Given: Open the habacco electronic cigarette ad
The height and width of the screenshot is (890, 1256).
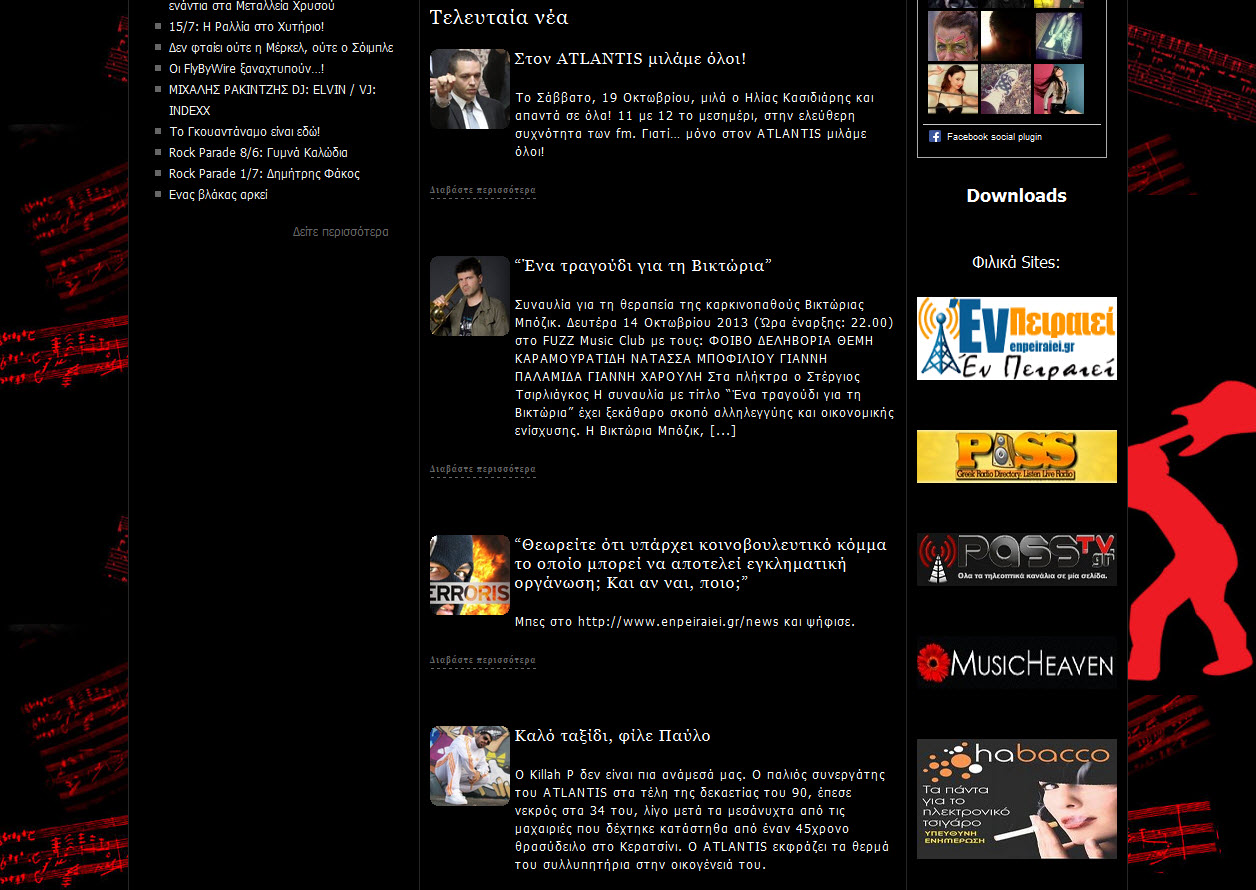Looking at the screenshot, I should [x=1016, y=798].
